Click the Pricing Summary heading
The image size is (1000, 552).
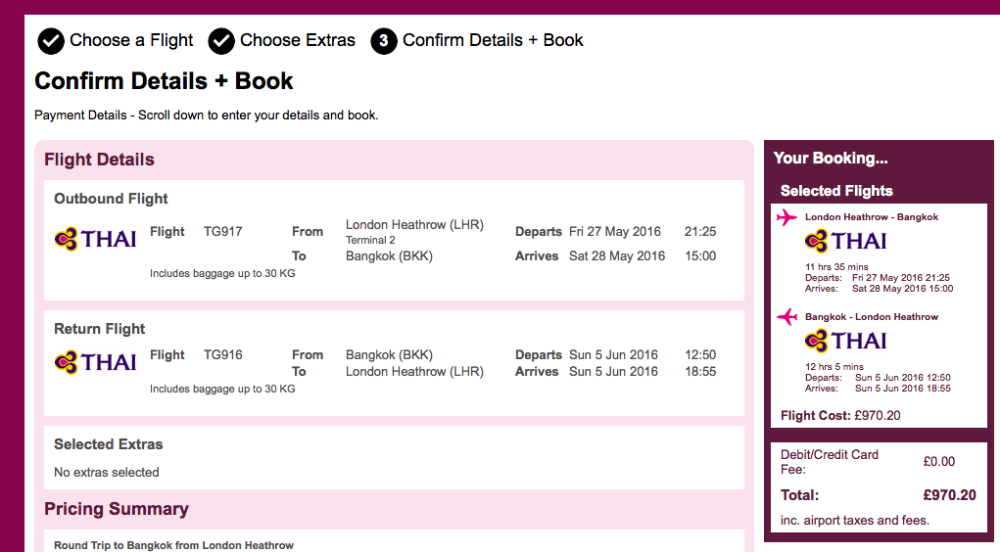tap(116, 509)
